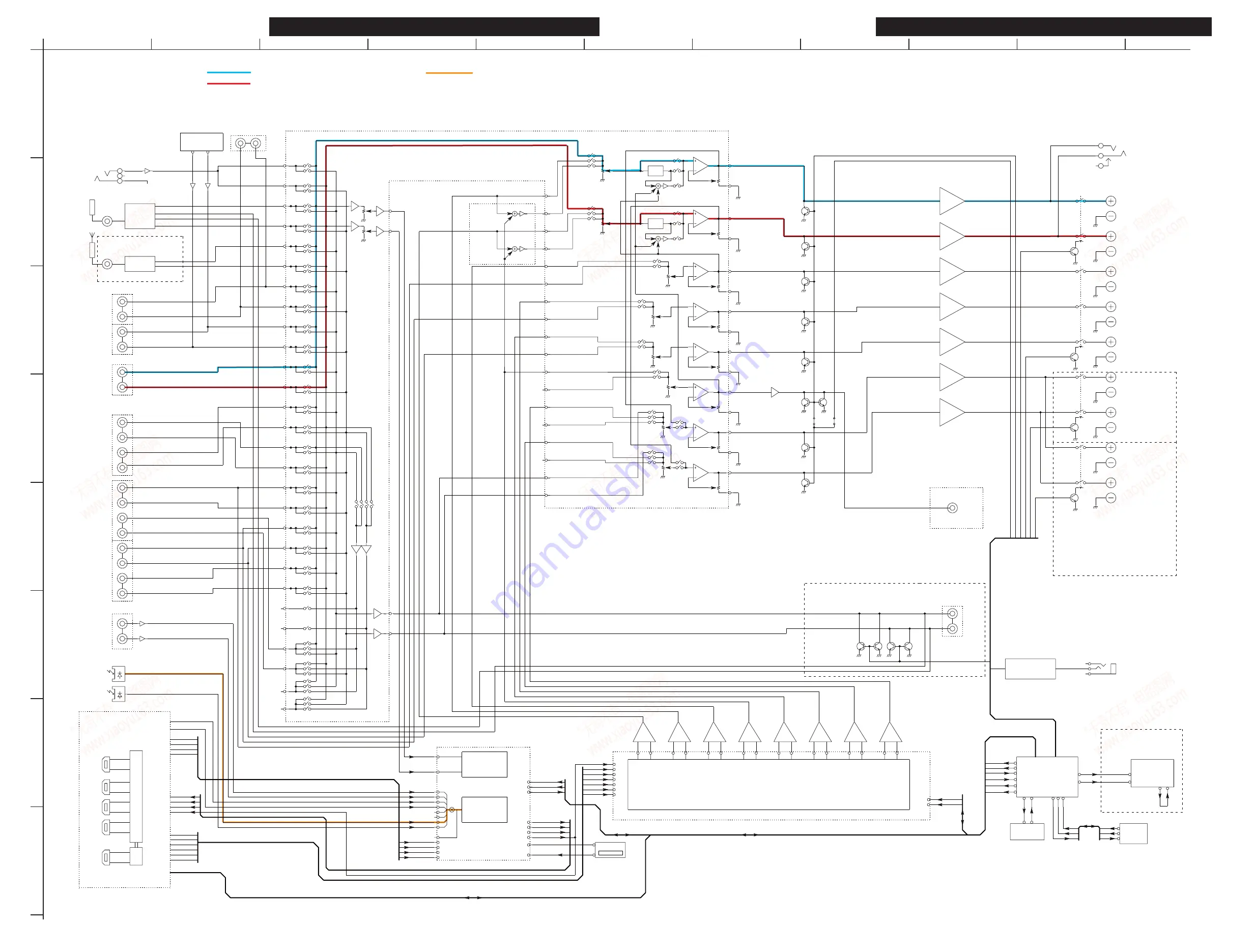
Task: Click the input jack starting the red line
Action: point(122,388)
